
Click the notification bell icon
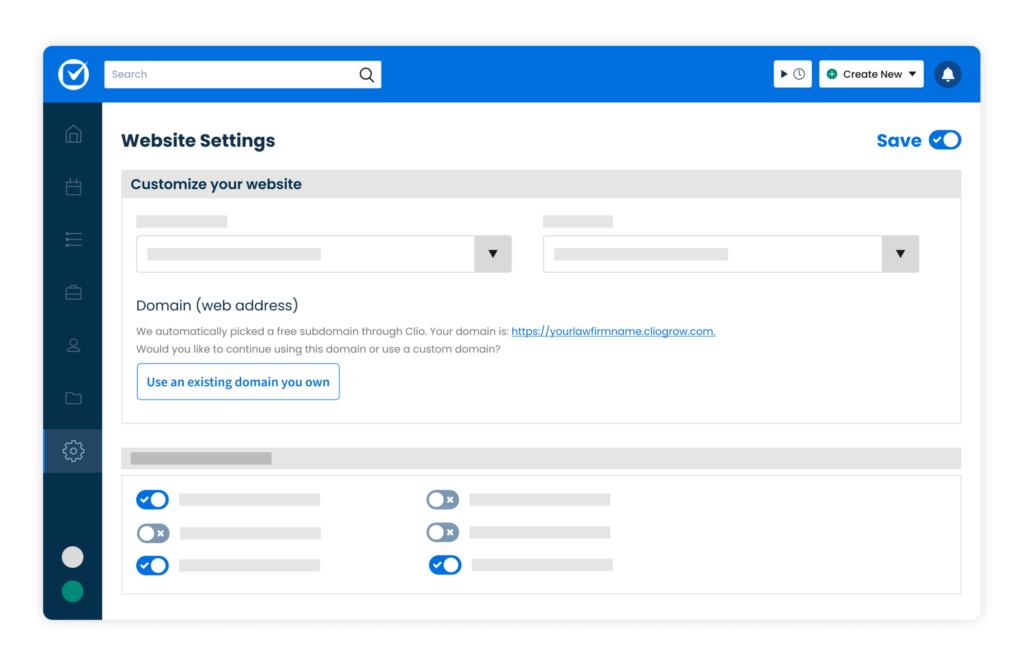click(948, 74)
